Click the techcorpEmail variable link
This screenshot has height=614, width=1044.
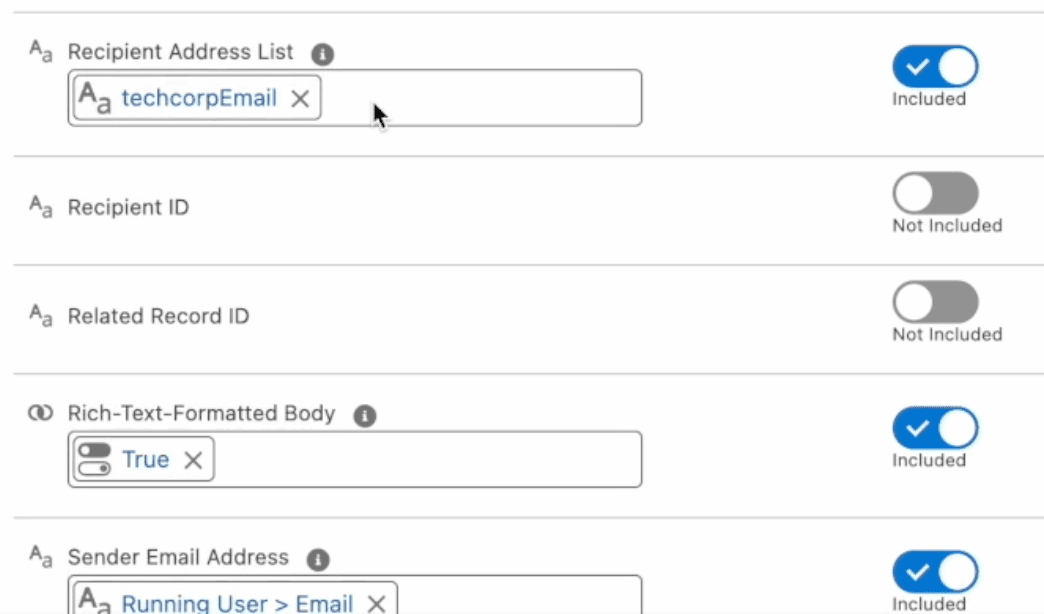[x=199, y=98]
